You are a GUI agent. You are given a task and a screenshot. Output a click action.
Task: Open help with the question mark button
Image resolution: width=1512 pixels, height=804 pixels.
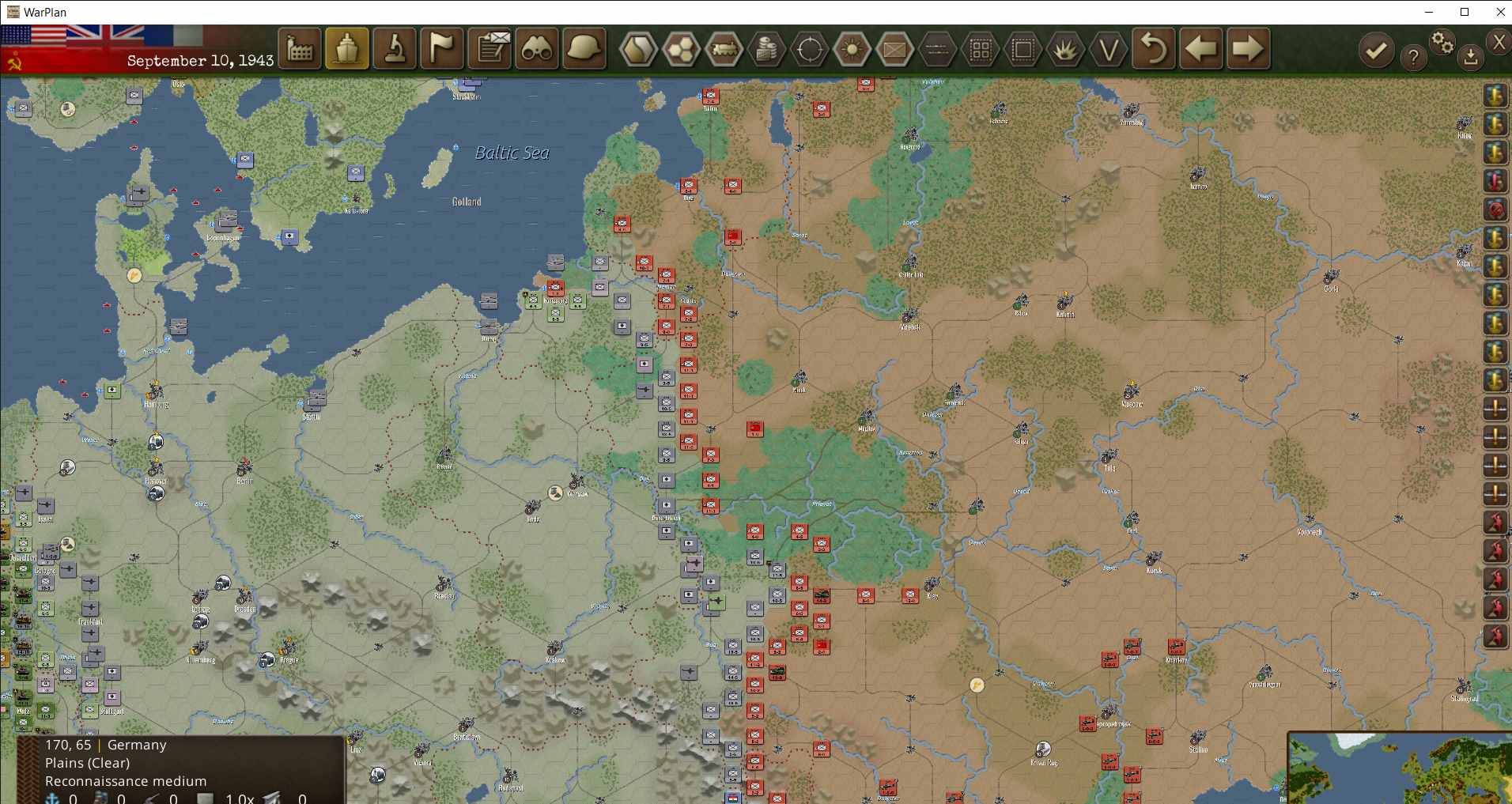[x=1413, y=57]
